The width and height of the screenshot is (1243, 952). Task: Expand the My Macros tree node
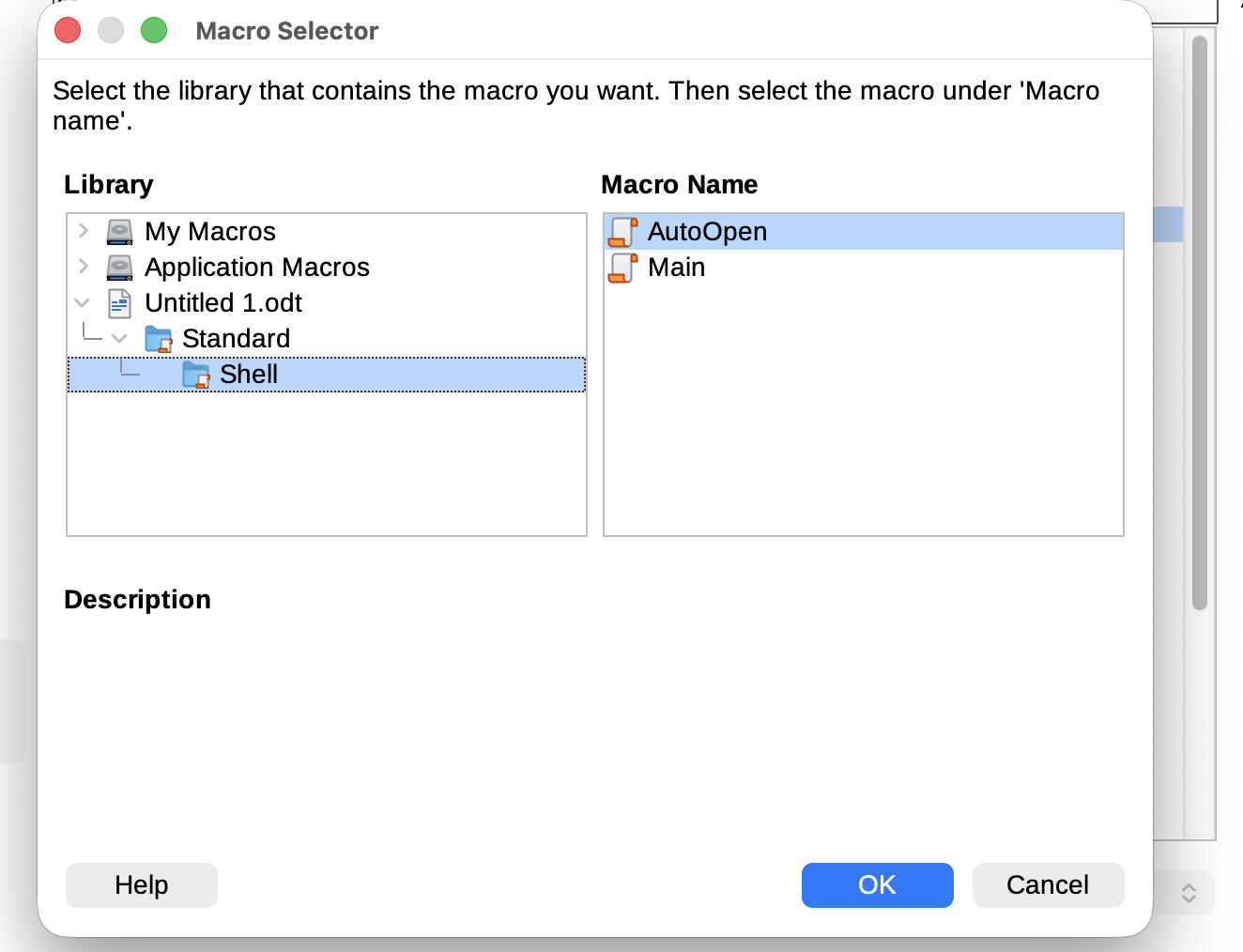pyautogui.click(x=84, y=231)
